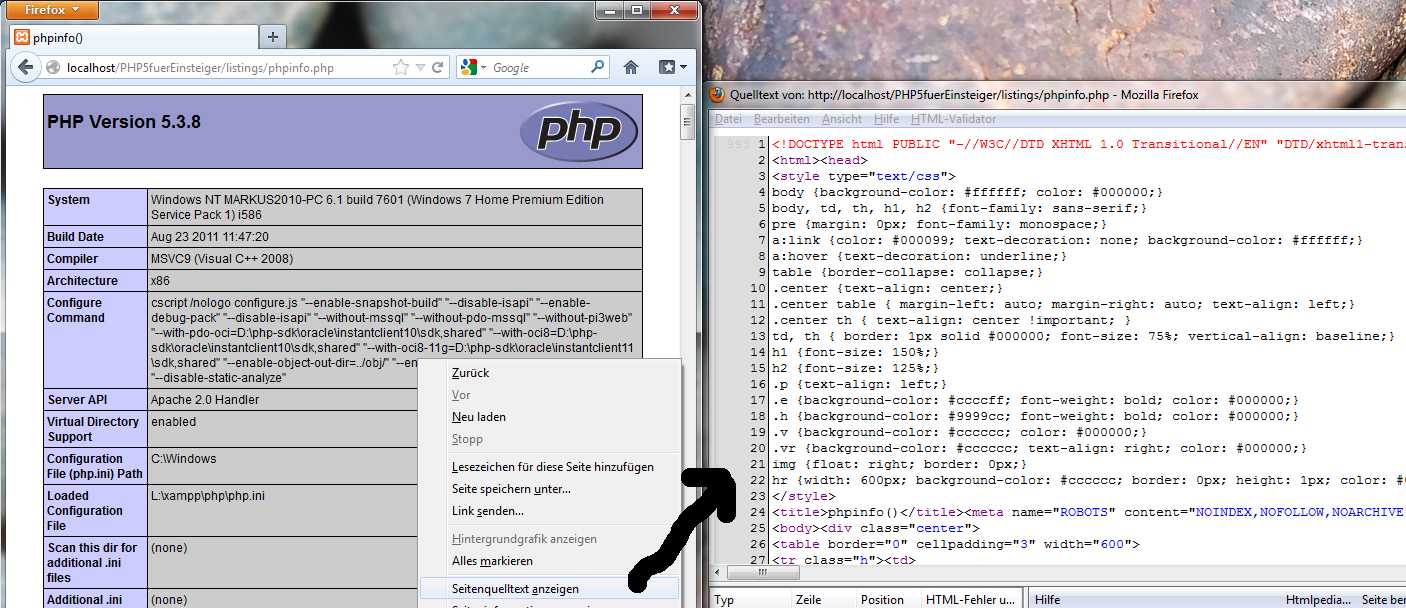The width and height of the screenshot is (1406, 608).
Task: Start search with the magnifying glass icon
Action: pyautogui.click(x=598, y=68)
